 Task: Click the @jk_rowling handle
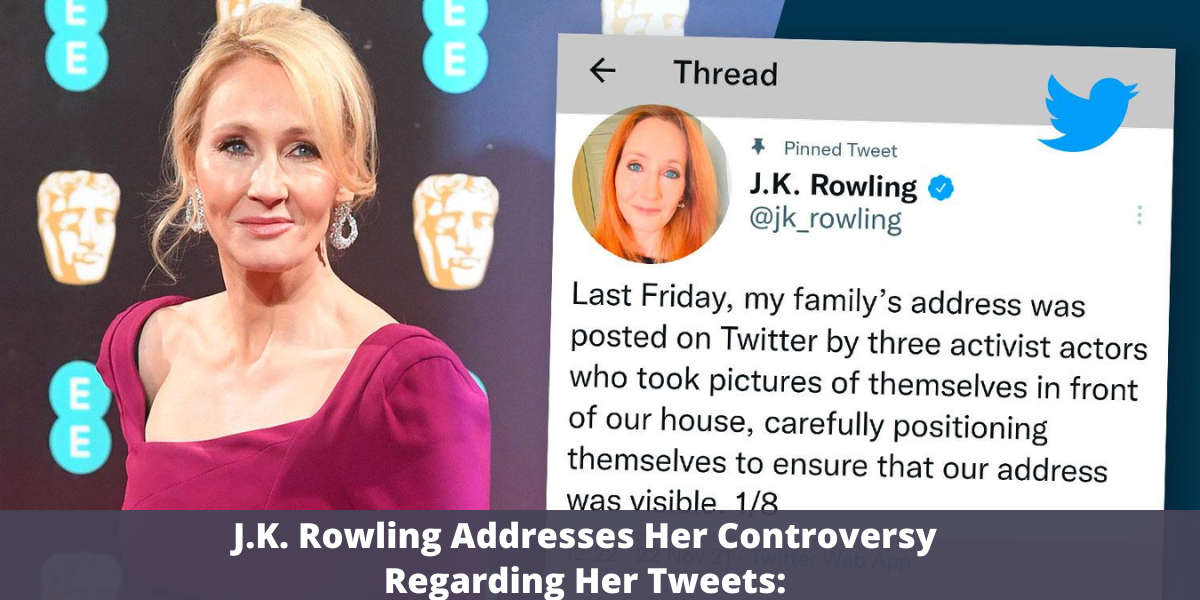[x=826, y=219]
